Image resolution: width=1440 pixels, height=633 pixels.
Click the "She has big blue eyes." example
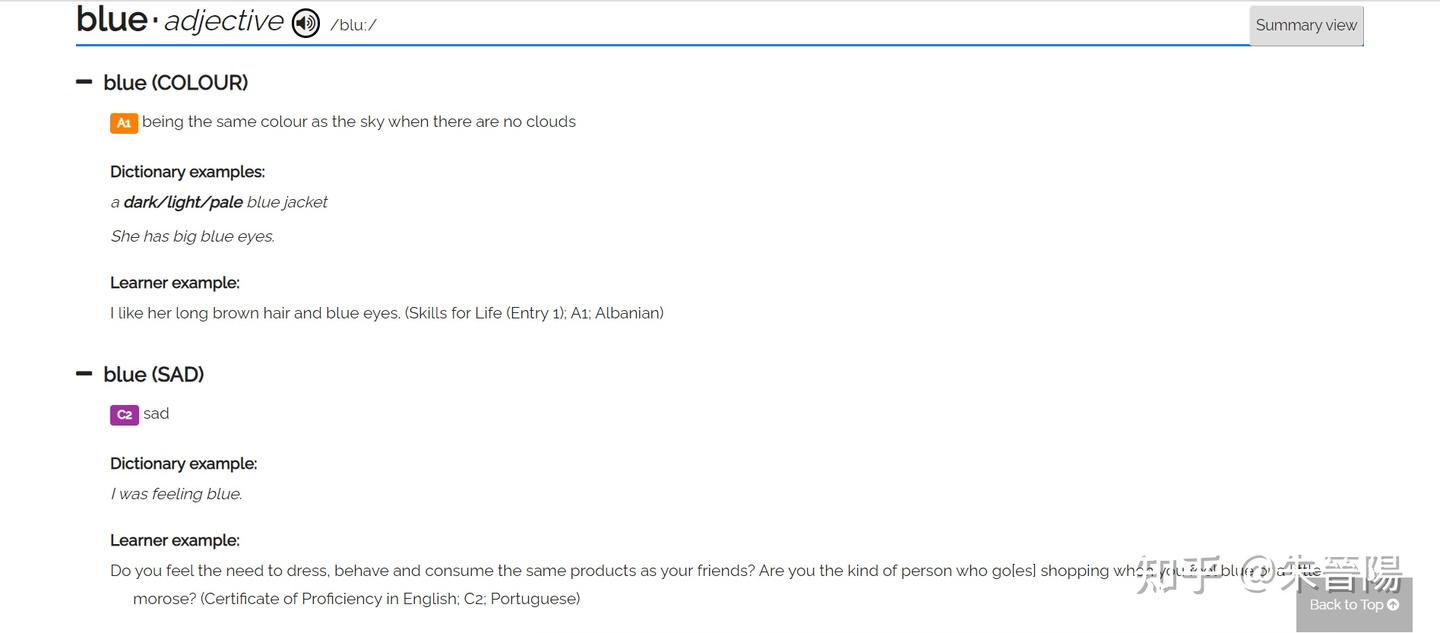(192, 236)
